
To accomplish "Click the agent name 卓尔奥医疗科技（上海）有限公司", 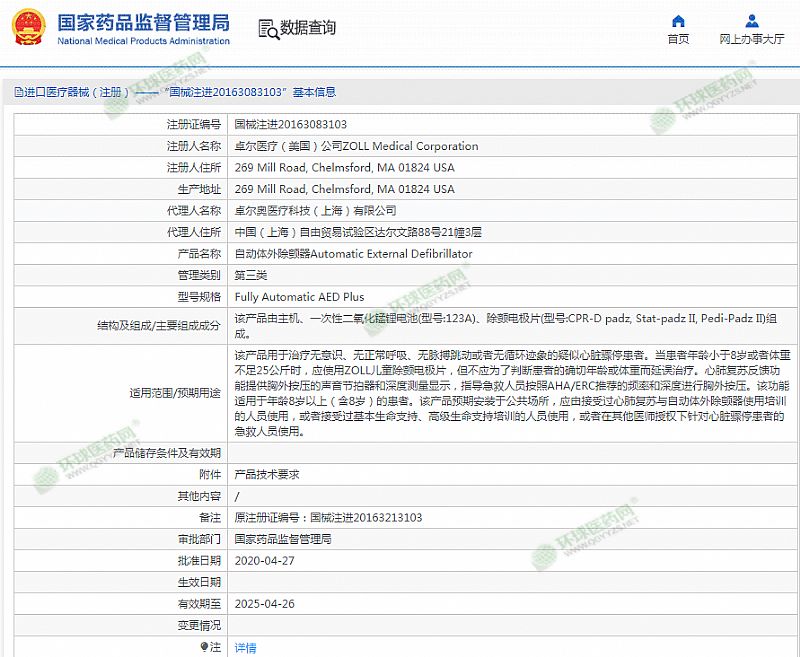I will tap(315, 211).
